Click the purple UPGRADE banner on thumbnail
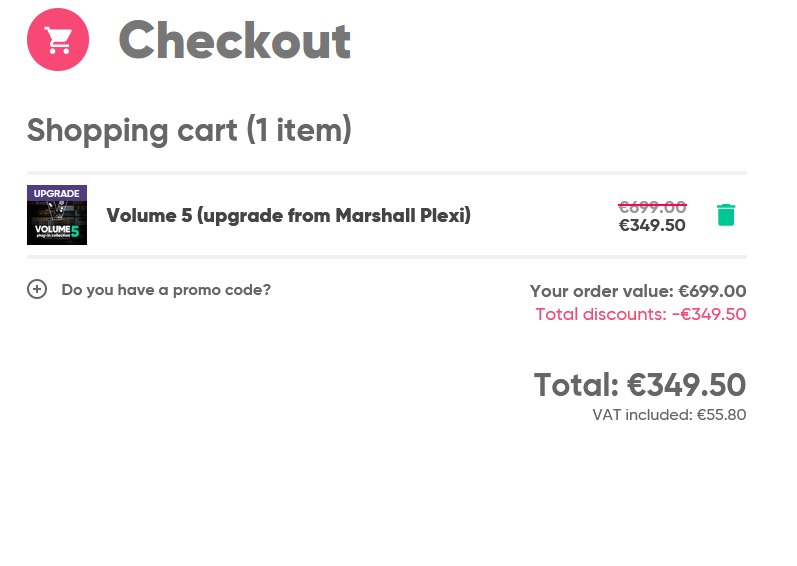Screen dimensions: 797x566 (57, 193)
